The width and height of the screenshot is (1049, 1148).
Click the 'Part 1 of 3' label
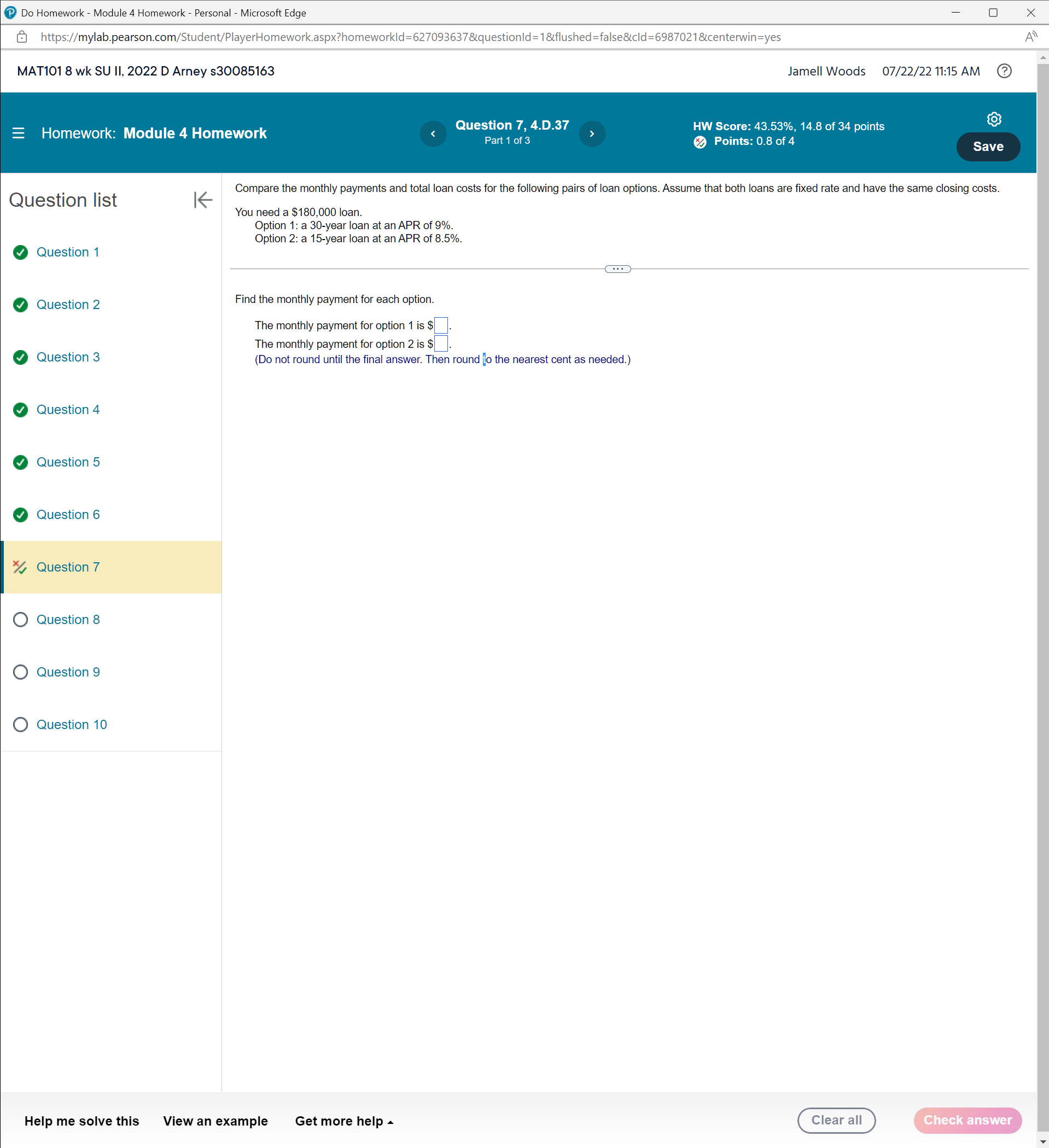(x=507, y=141)
